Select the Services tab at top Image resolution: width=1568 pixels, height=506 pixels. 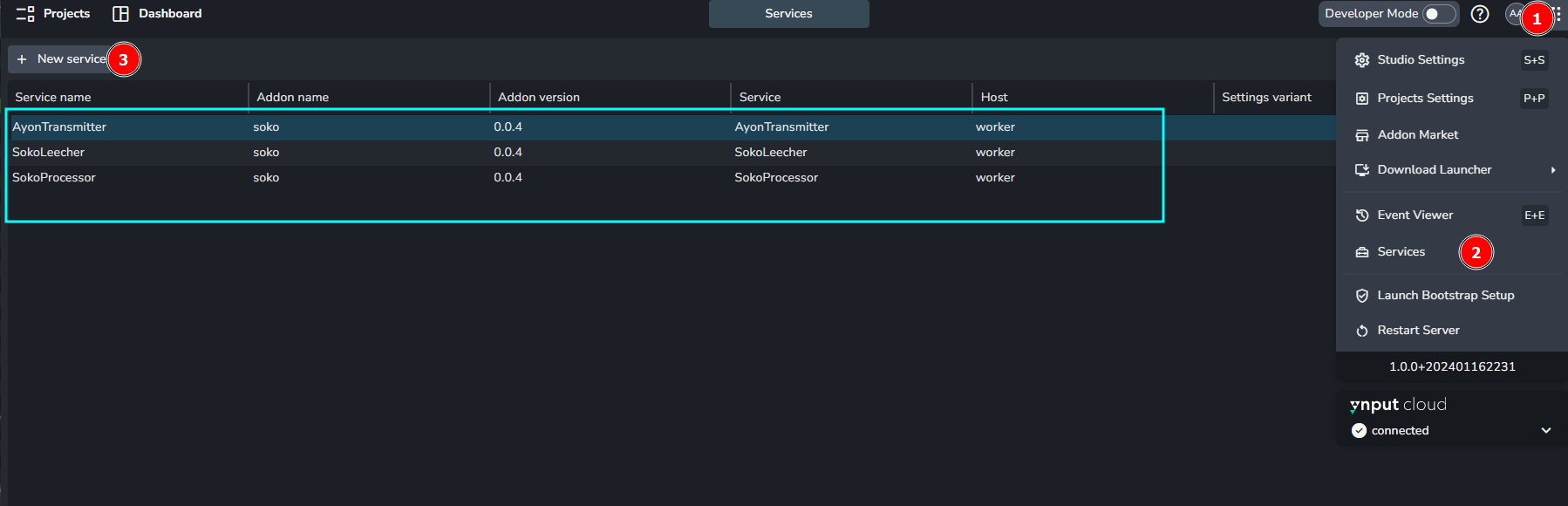pyautogui.click(x=788, y=14)
